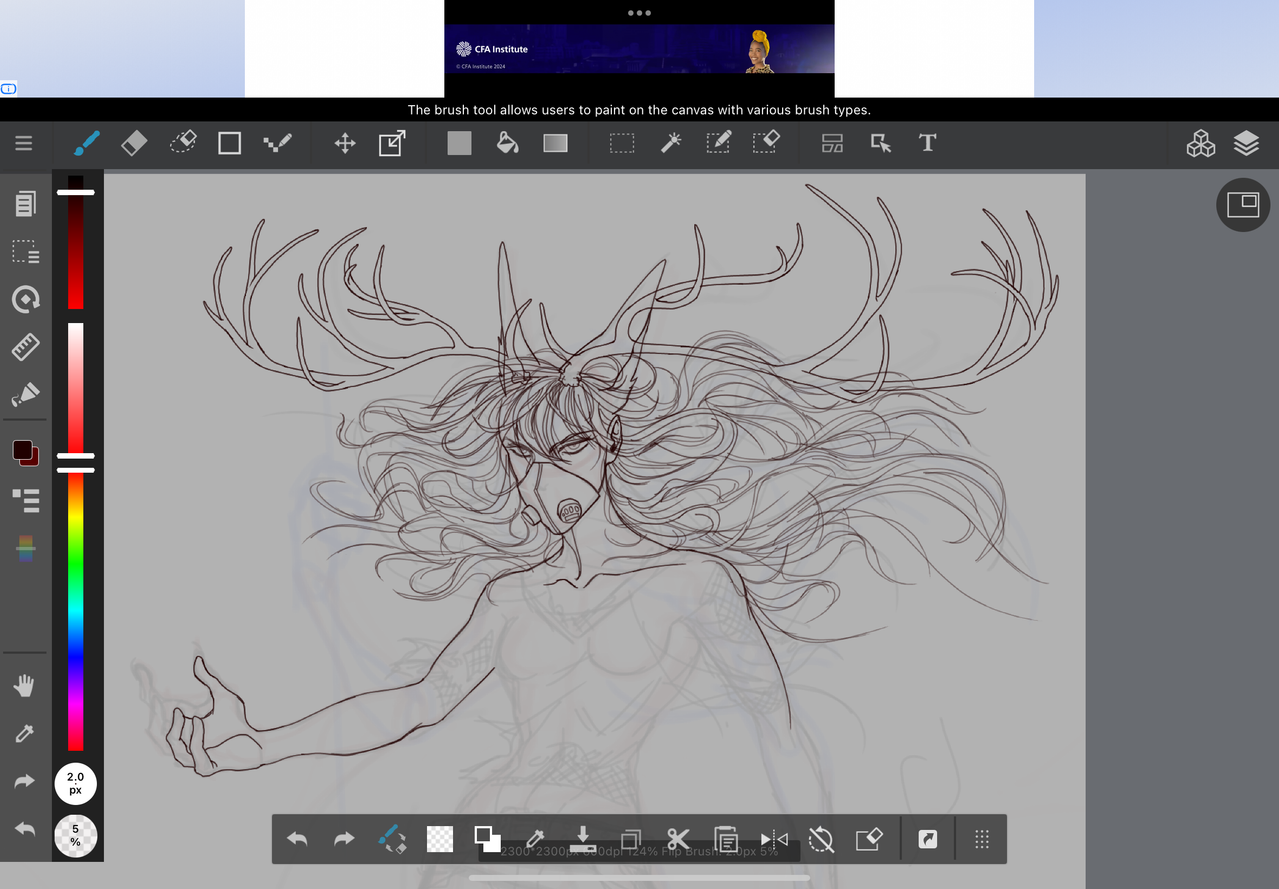Tap the shortcut bar arrow settings icon

pos(928,839)
